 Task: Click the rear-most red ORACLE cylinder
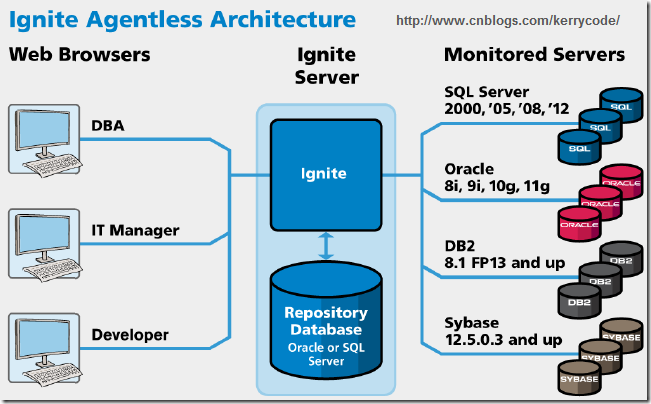pyautogui.click(x=622, y=181)
